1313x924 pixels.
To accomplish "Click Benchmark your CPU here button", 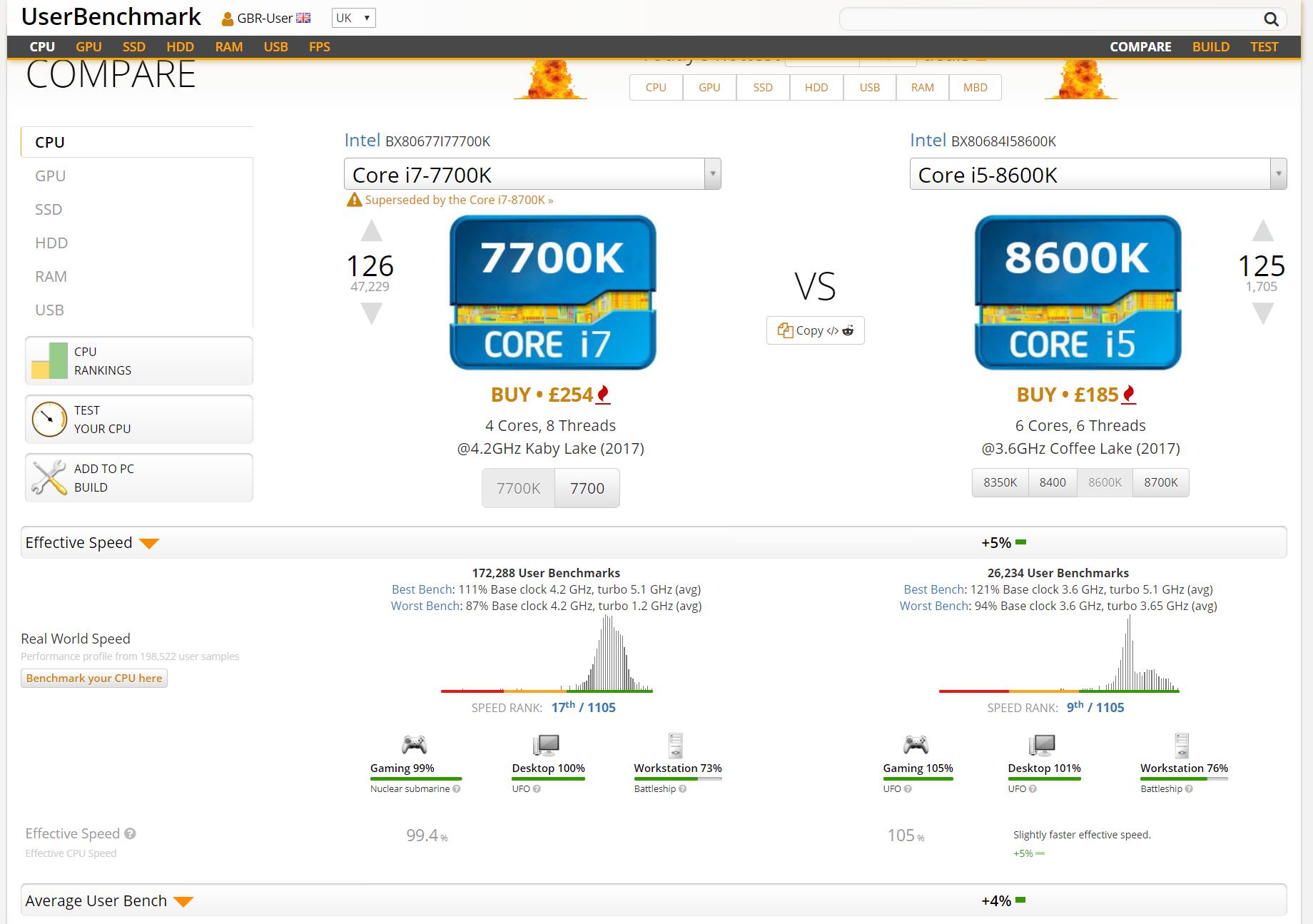I will 94,678.
